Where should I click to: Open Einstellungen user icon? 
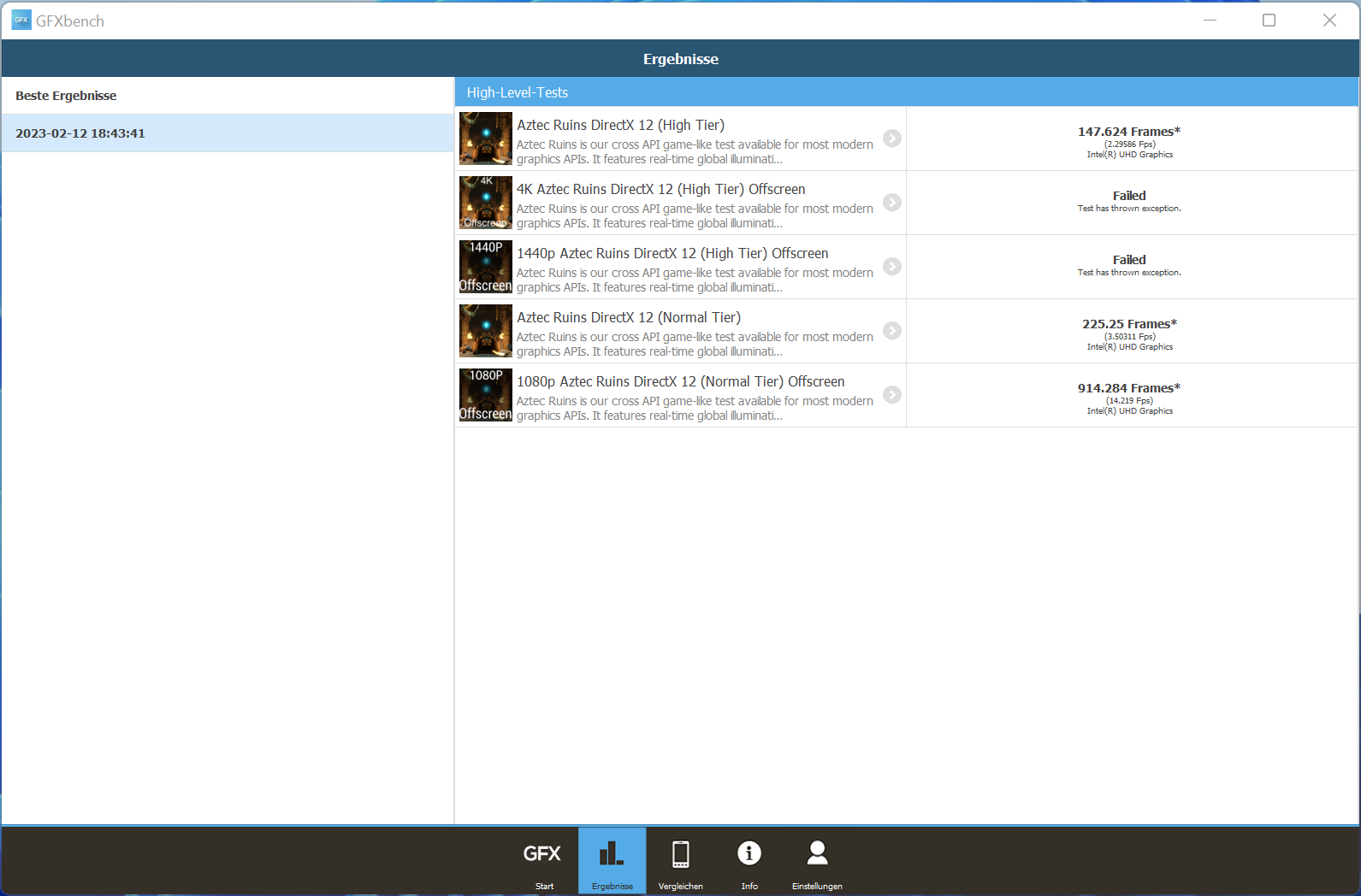click(x=817, y=861)
